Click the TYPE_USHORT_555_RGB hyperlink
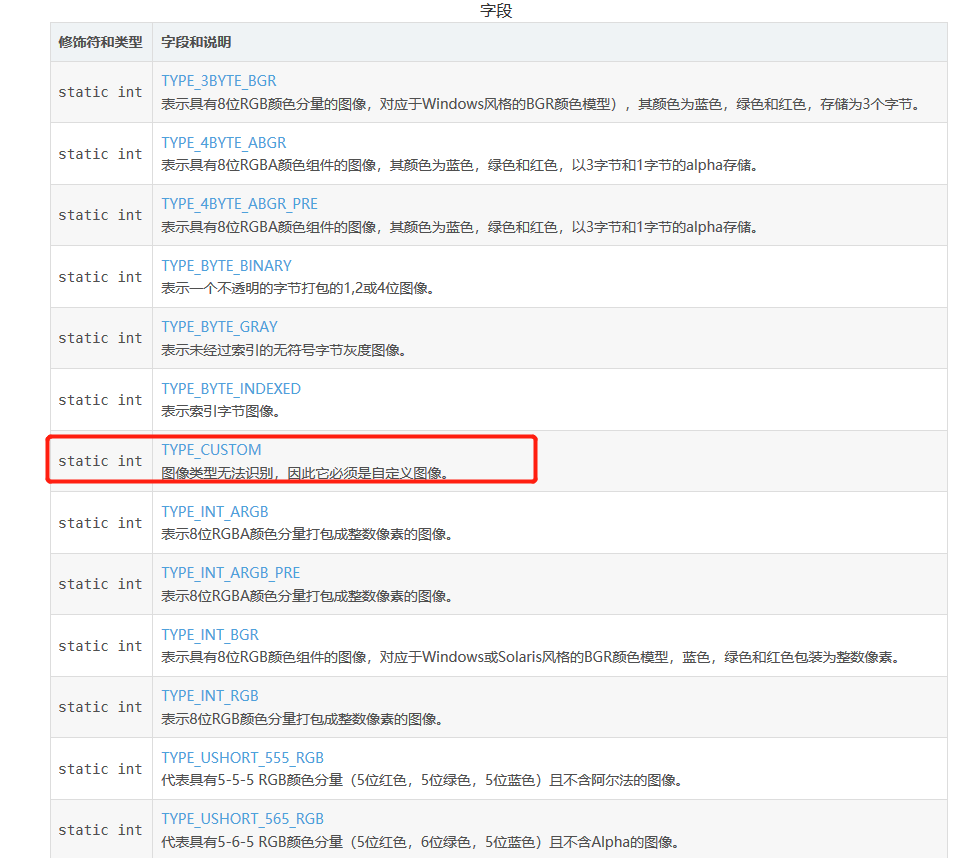The width and height of the screenshot is (954, 858). tap(243, 757)
